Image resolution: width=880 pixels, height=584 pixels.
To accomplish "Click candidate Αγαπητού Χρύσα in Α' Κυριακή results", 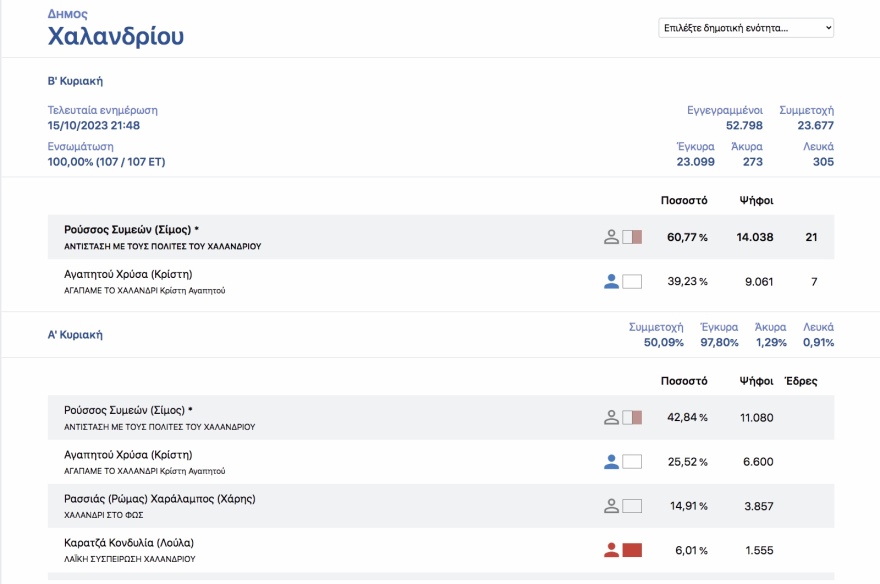I will point(127,455).
